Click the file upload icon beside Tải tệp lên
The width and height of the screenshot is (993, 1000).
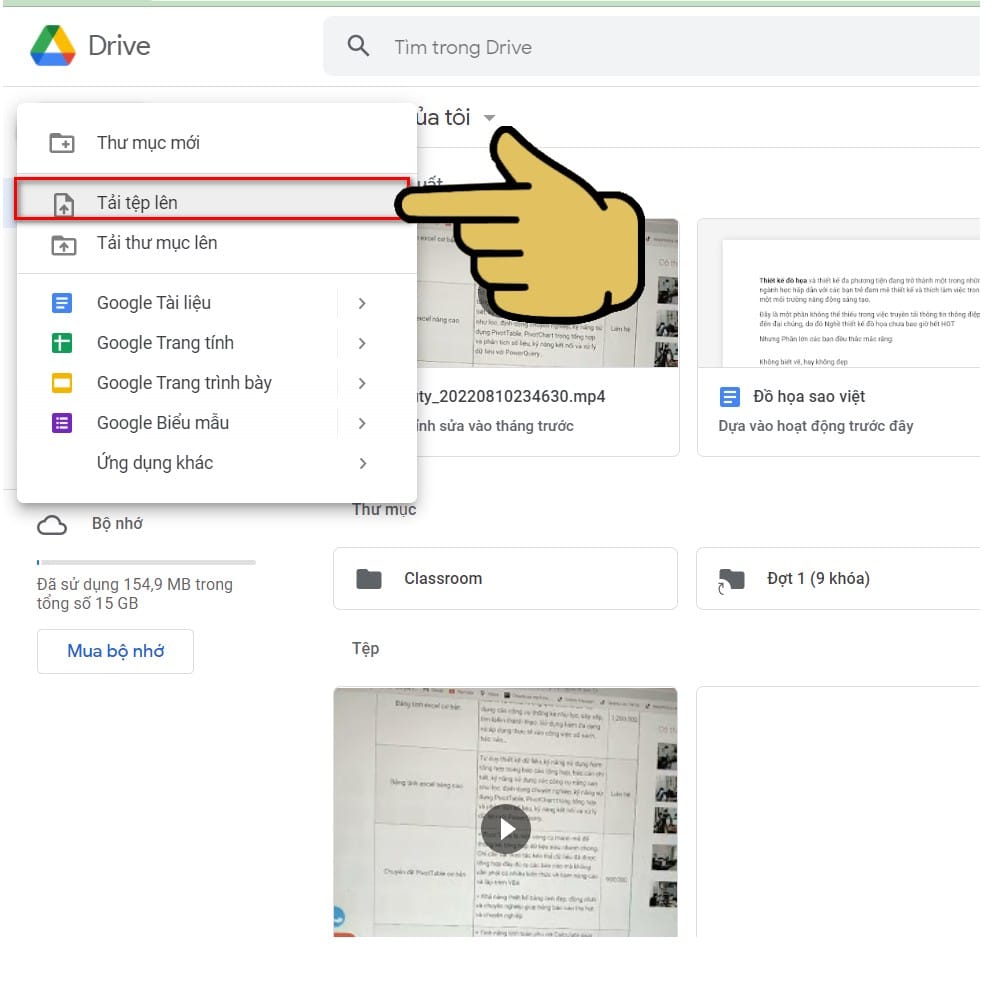[63, 204]
